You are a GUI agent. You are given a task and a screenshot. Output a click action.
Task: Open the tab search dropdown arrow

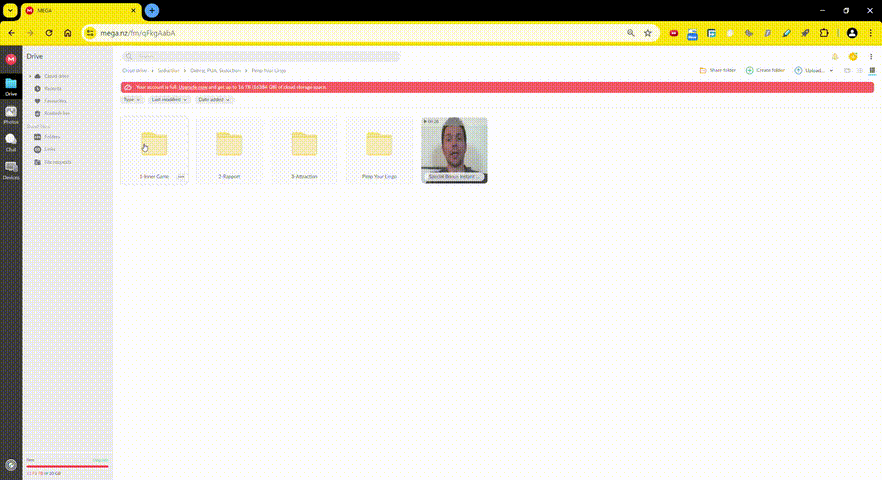pyautogui.click(x=10, y=10)
